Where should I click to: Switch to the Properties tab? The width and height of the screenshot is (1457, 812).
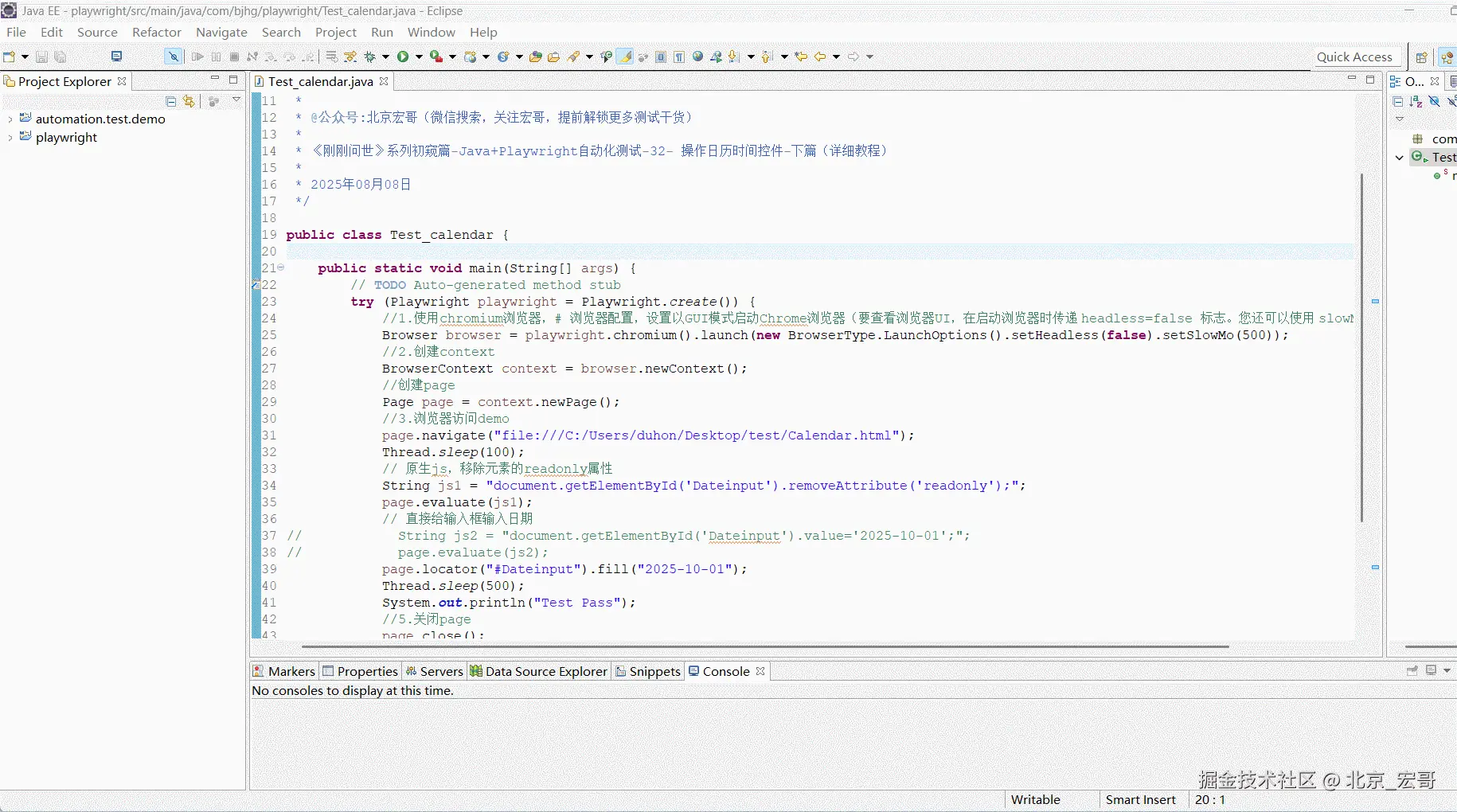[x=360, y=671]
